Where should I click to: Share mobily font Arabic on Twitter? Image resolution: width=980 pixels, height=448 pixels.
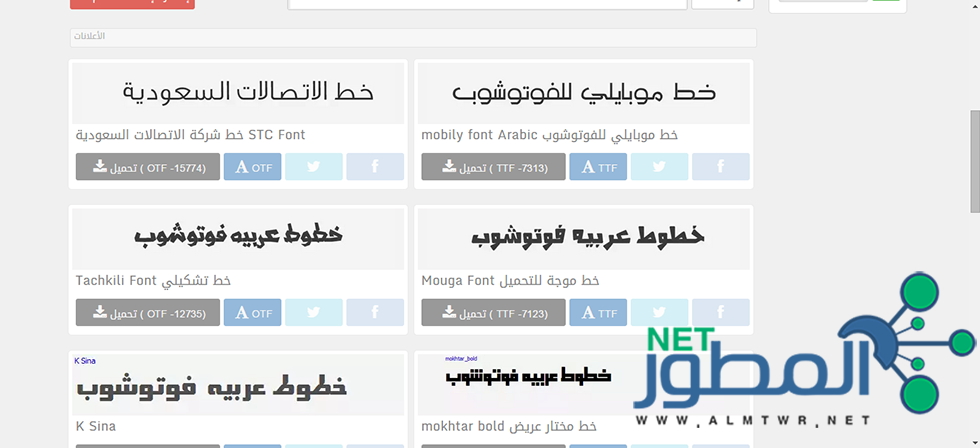pyautogui.click(x=659, y=167)
